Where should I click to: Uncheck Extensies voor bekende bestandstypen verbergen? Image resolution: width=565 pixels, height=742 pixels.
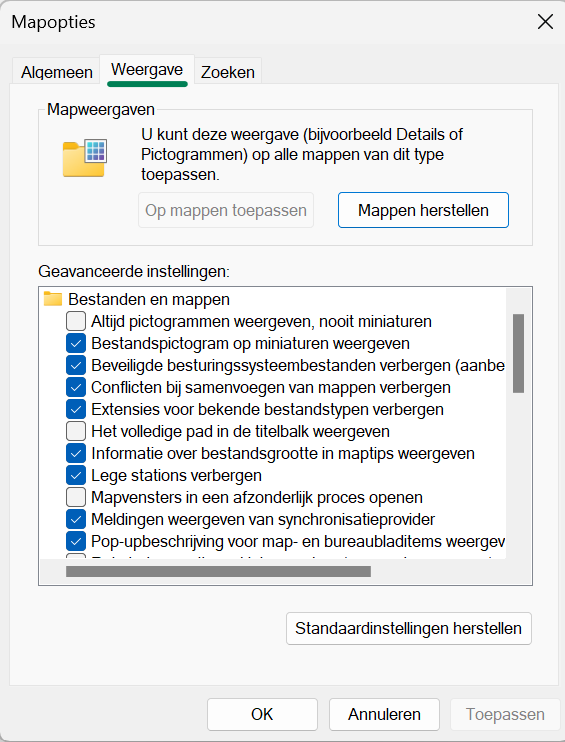[x=76, y=409]
